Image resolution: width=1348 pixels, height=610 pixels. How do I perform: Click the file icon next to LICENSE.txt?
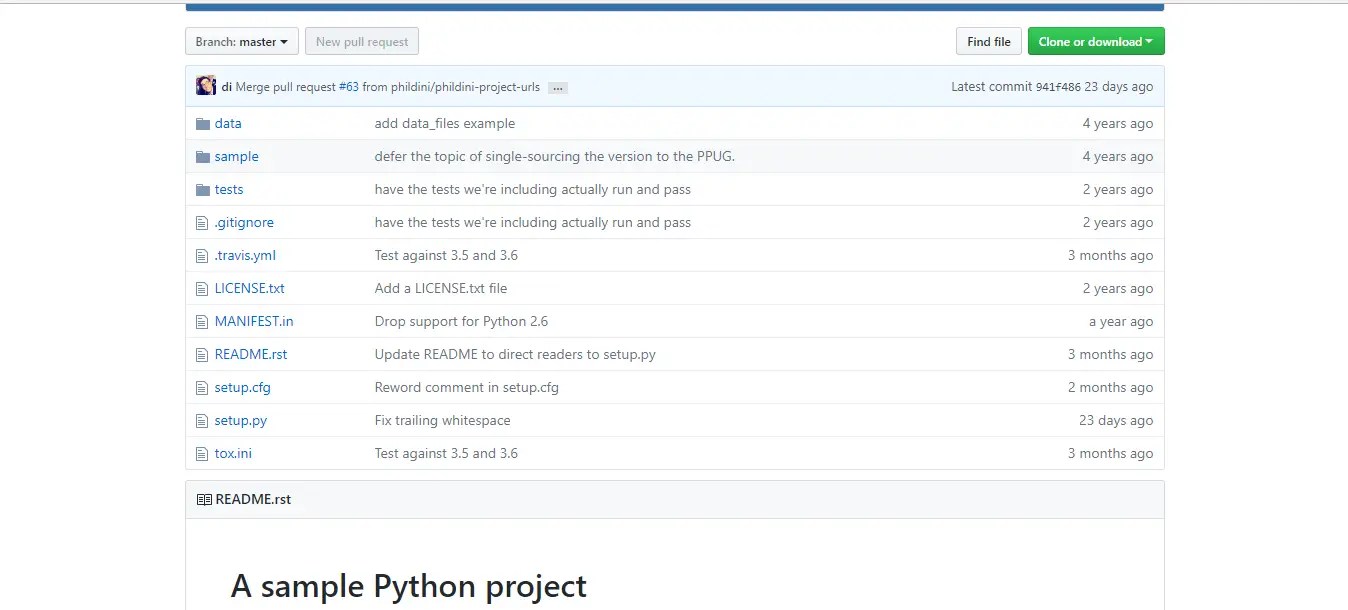click(202, 288)
